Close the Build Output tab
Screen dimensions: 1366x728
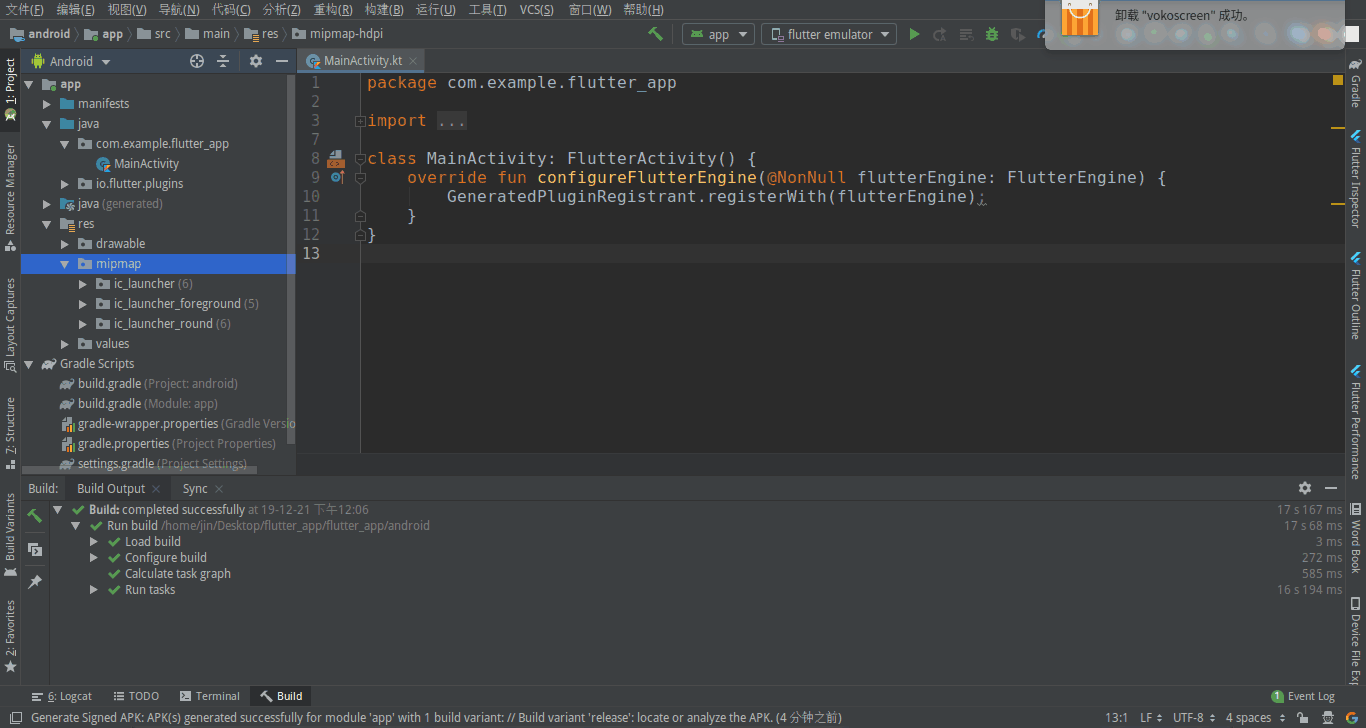156,489
